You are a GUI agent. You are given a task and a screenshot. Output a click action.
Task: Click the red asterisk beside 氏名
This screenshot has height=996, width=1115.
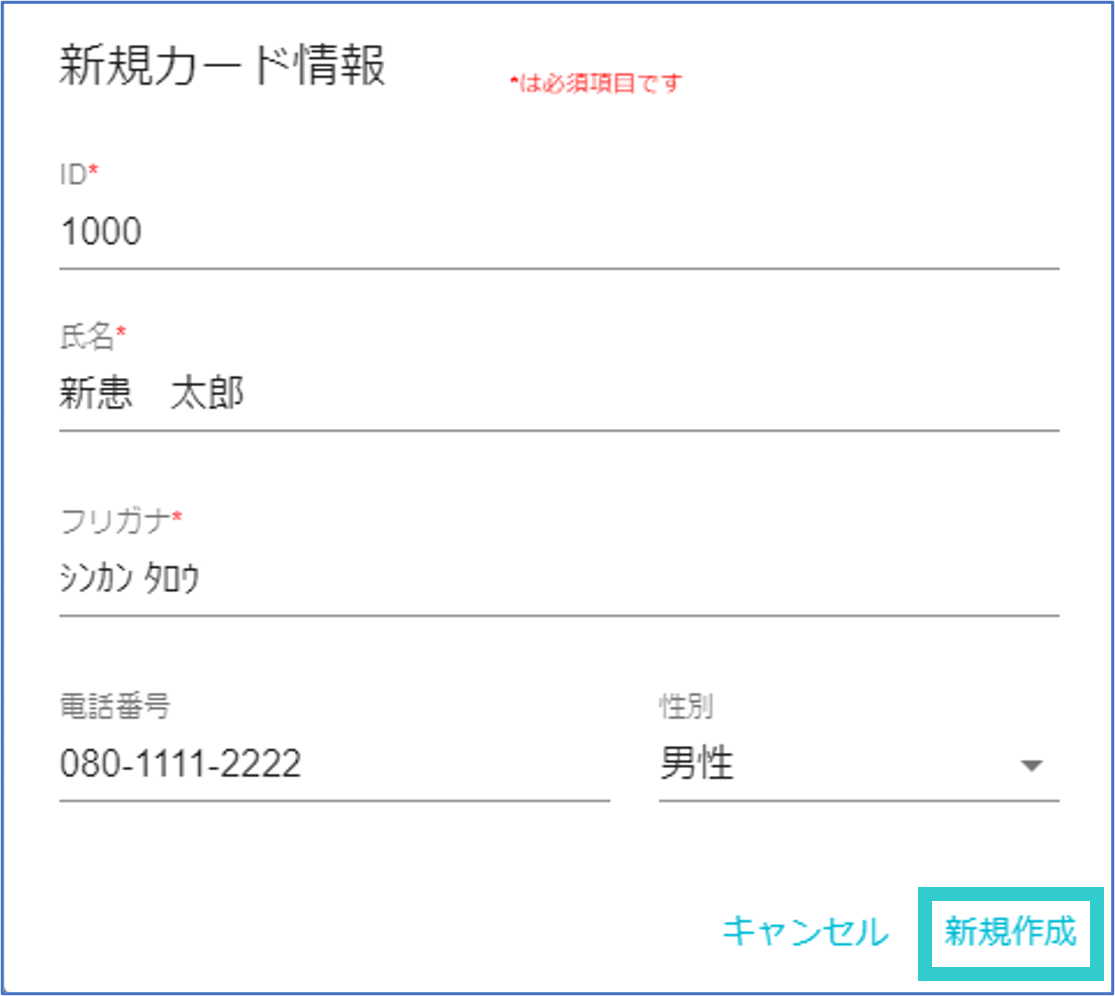tap(122, 336)
